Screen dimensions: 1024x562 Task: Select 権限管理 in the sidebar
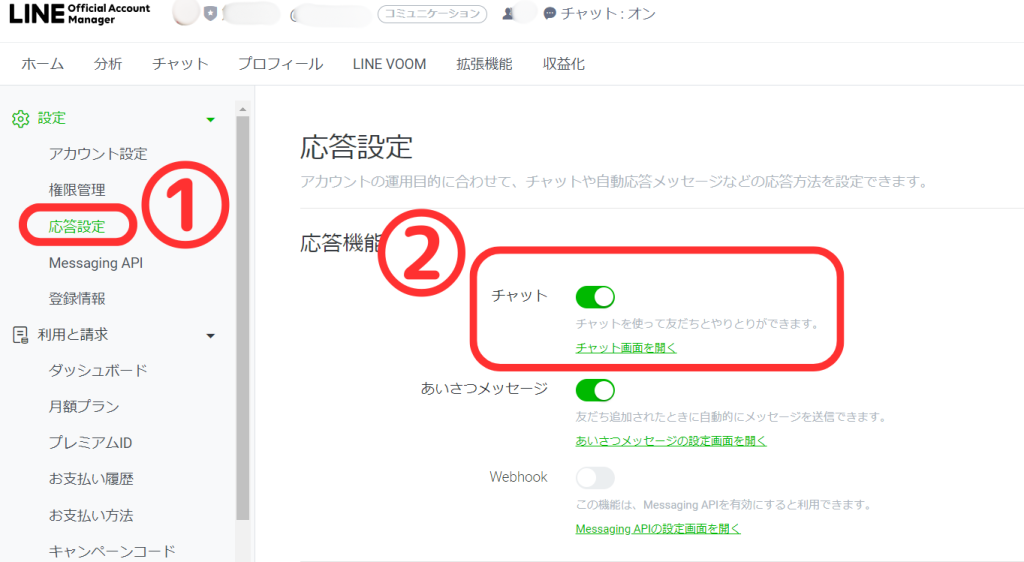point(77,190)
